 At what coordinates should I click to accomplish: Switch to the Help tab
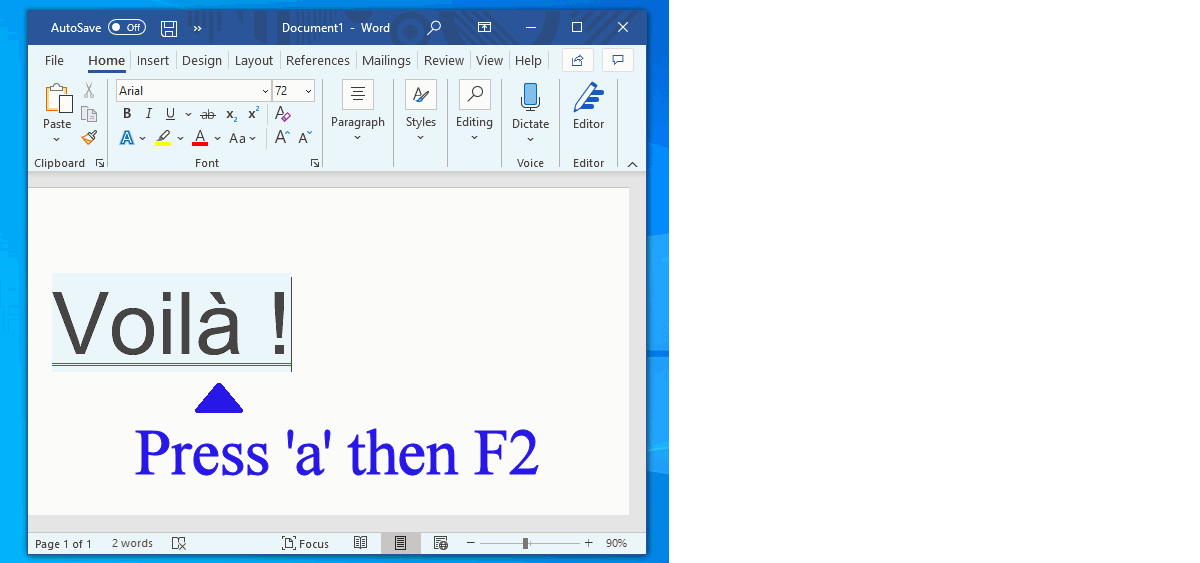[x=528, y=61]
